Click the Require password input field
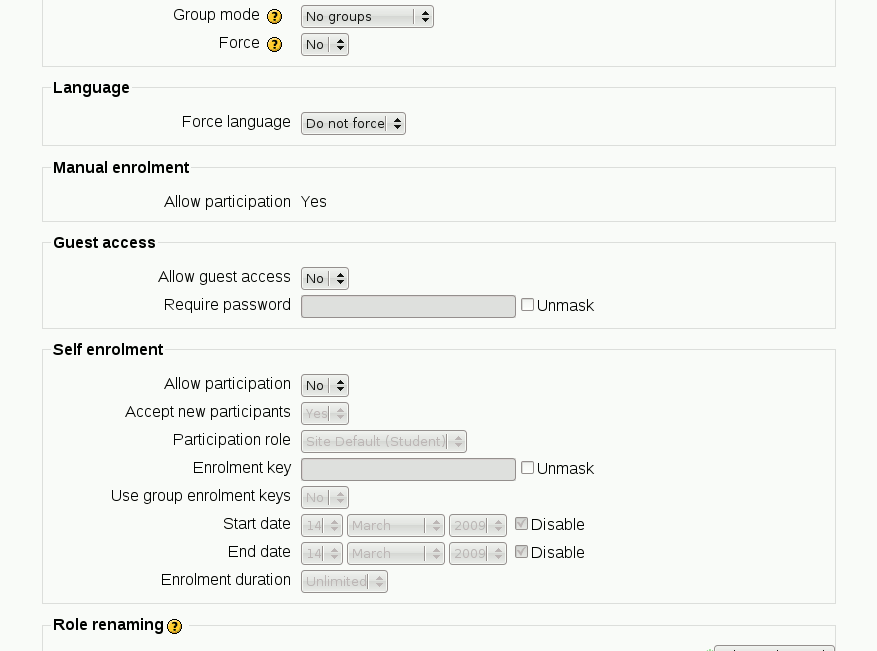877x651 pixels. (408, 306)
